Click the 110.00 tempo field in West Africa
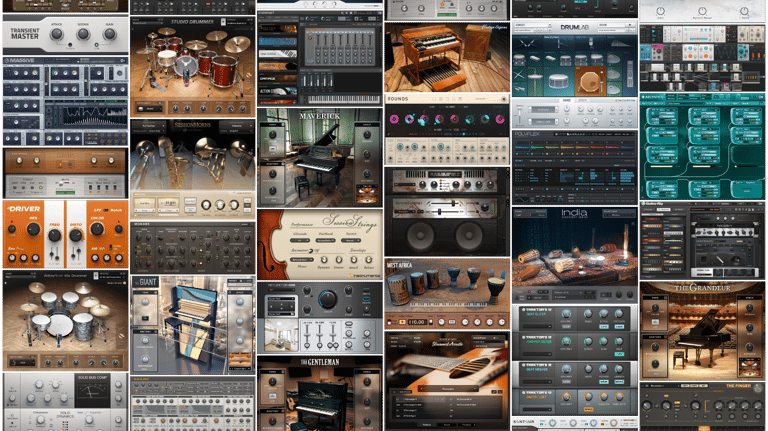 416,322
